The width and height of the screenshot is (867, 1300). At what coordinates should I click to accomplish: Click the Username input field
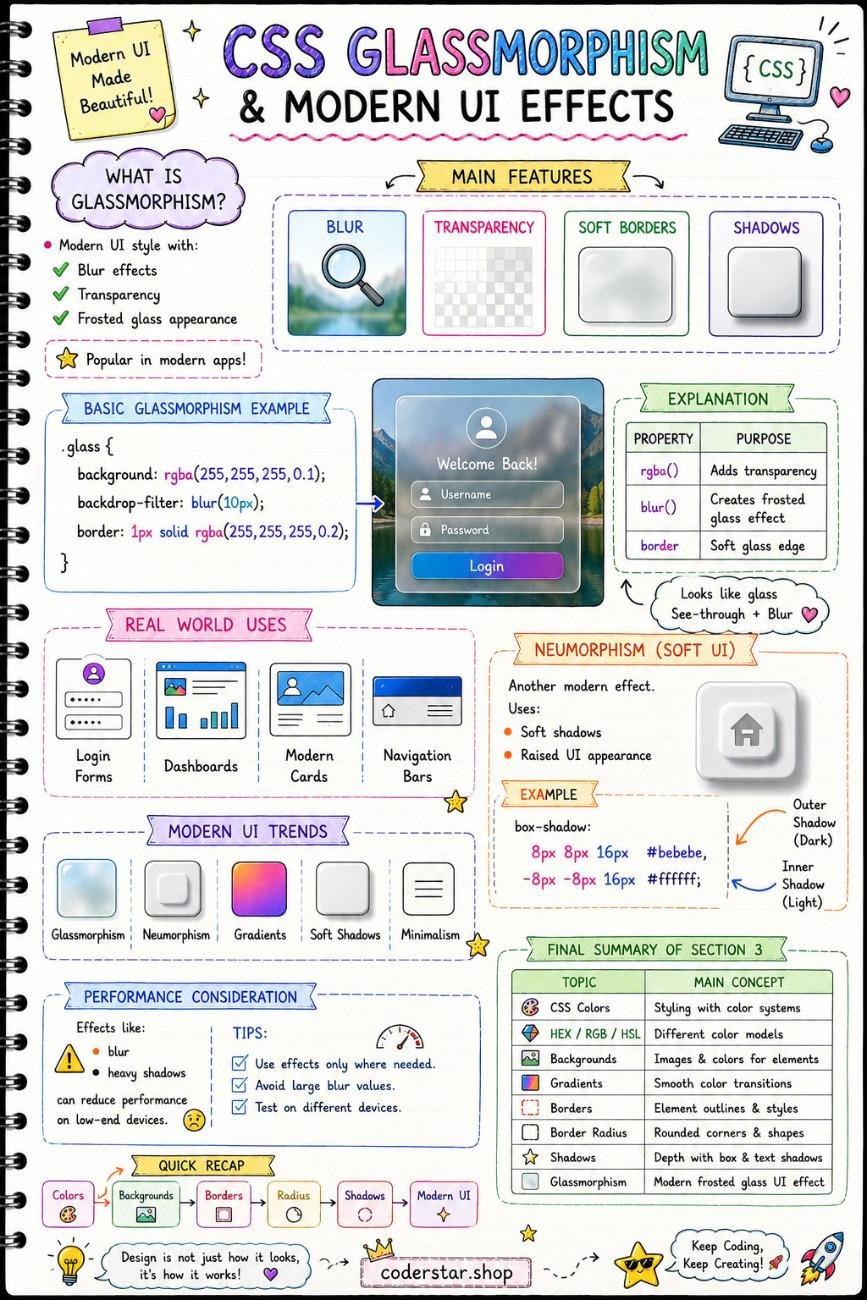pyautogui.click(x=487, y=494)
